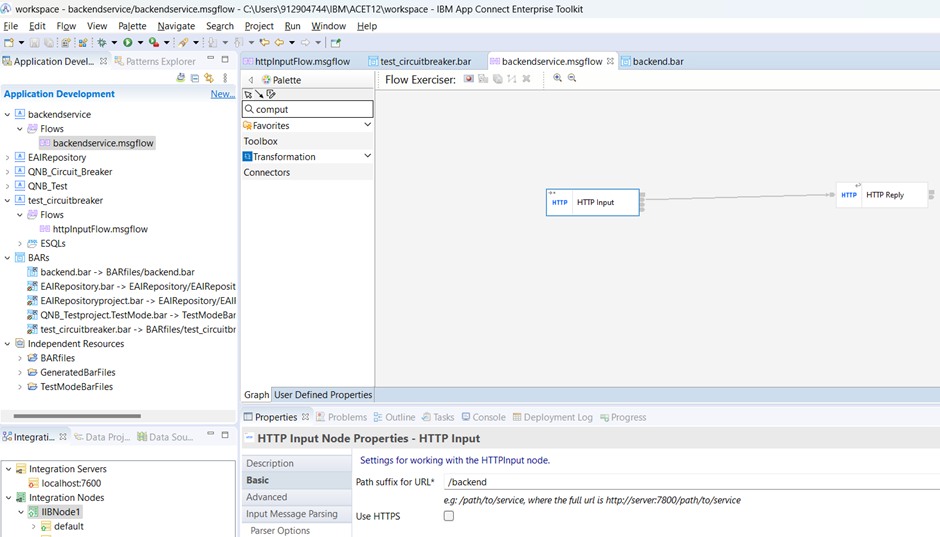Open the Run button dropdown arrow
The width and height of the screenshot is (940, 537).
(x=140, y=43)
